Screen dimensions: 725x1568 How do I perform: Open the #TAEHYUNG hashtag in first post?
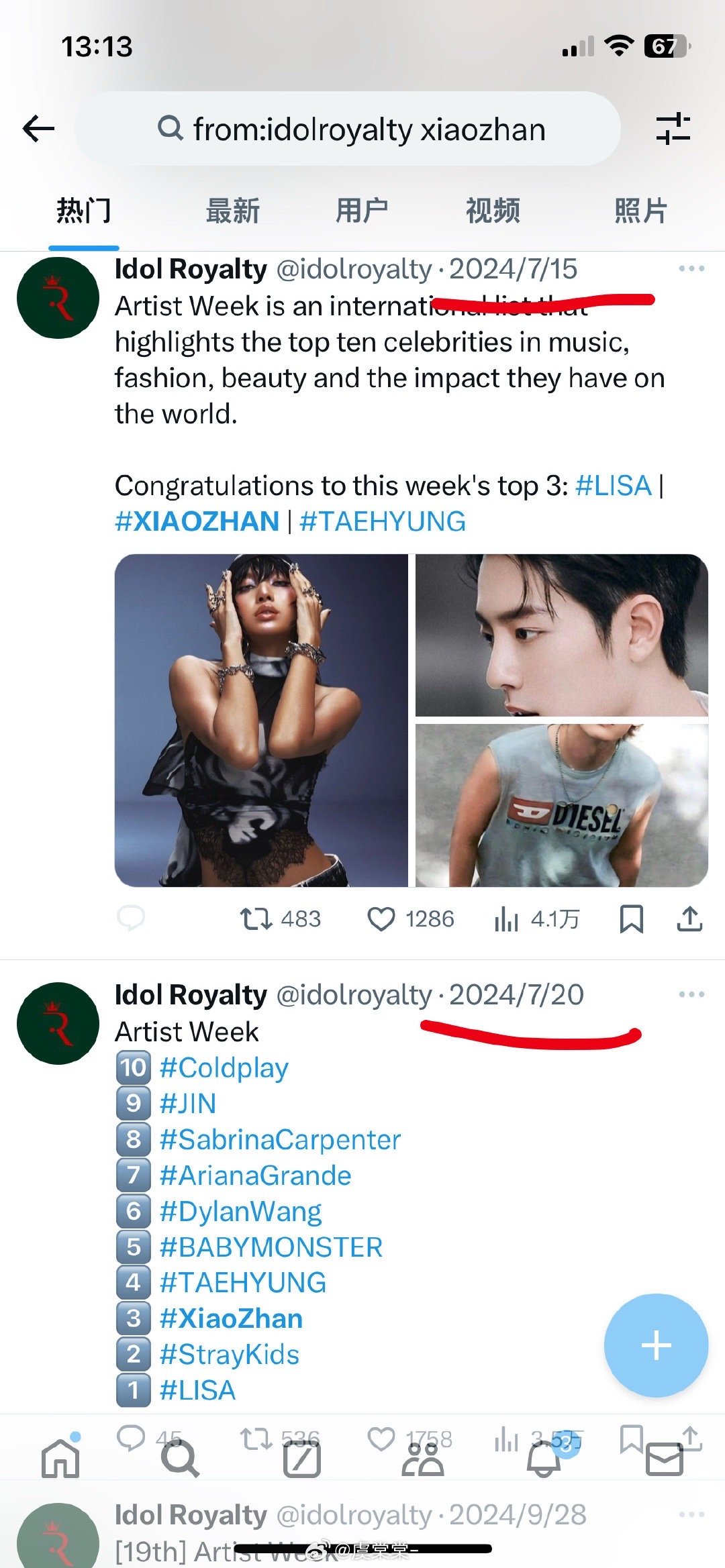pyautogui.click(x=382, y=521)
